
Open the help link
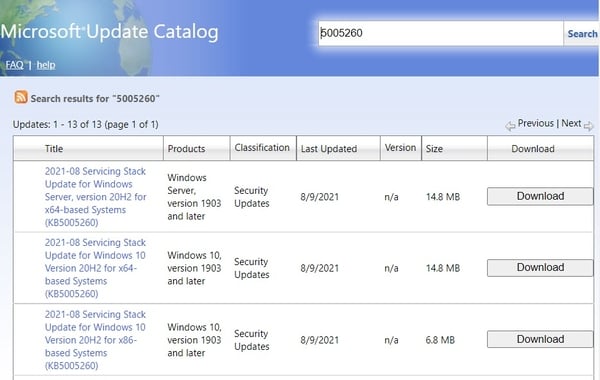(46, 65)
